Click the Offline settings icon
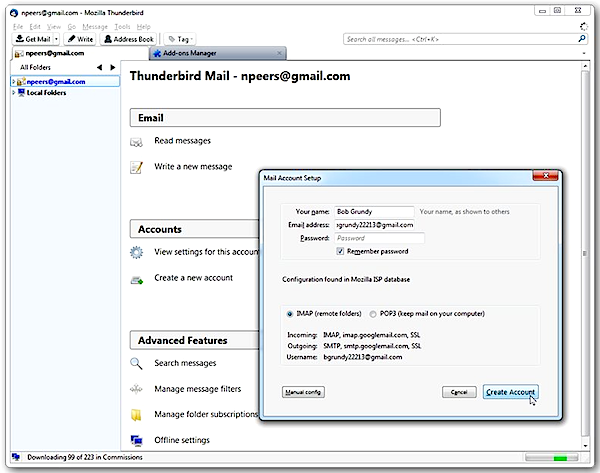Image resolution: width=600 pixels, height=473 pixels. (137, 440)
